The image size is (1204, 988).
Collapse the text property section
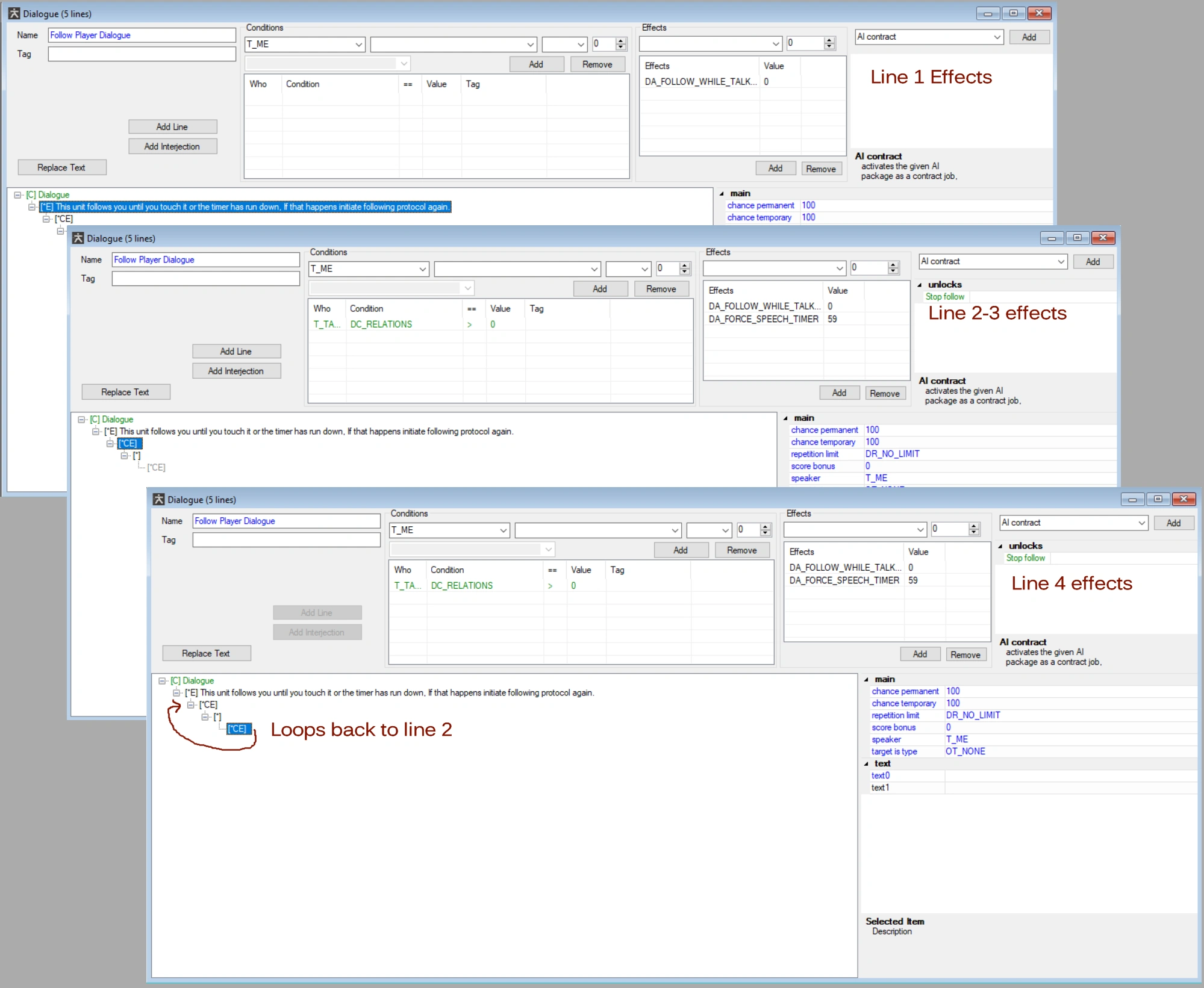tap(866, 764)
